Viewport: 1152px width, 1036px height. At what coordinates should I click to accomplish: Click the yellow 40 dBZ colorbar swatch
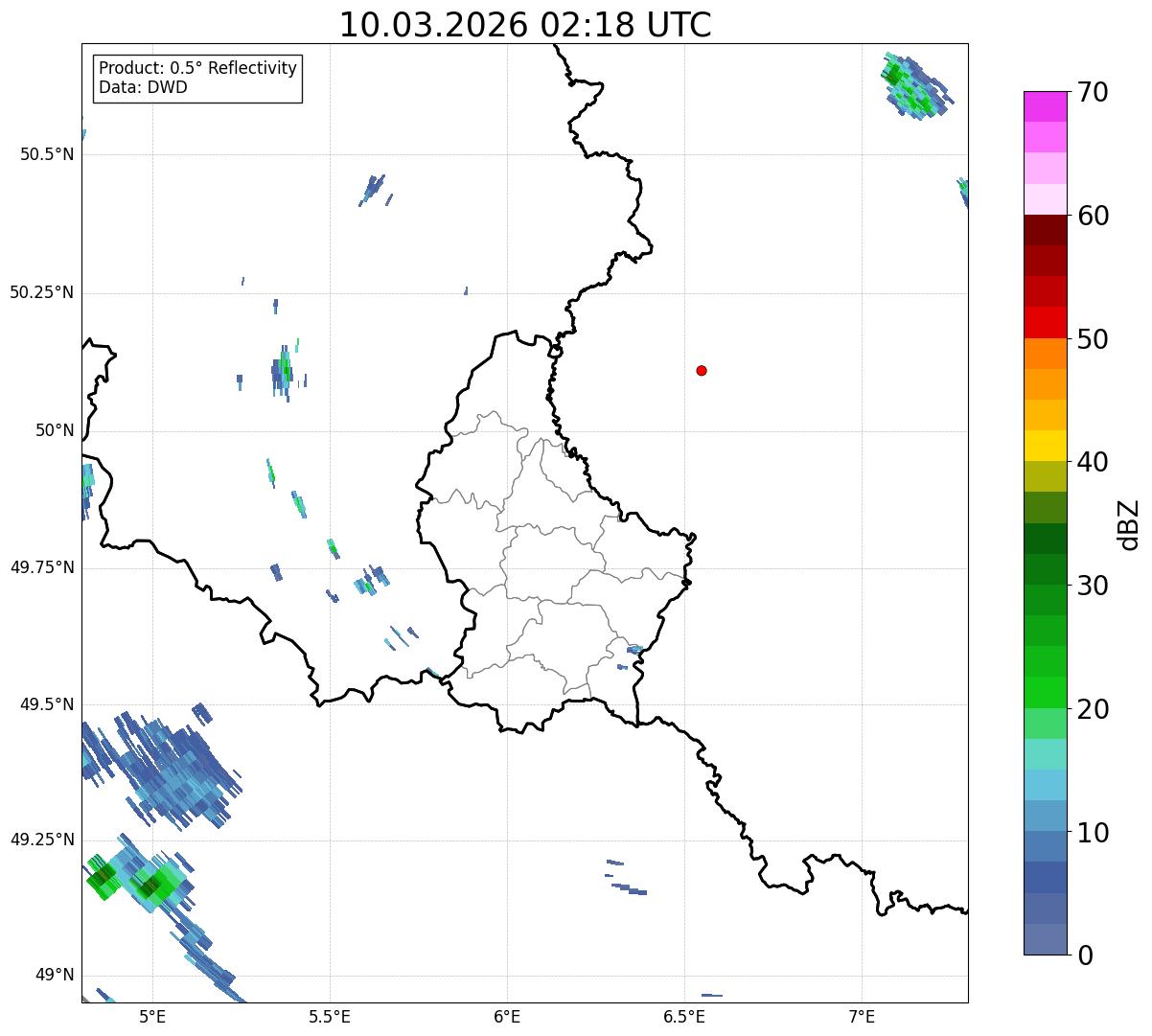pos(1045,447)
